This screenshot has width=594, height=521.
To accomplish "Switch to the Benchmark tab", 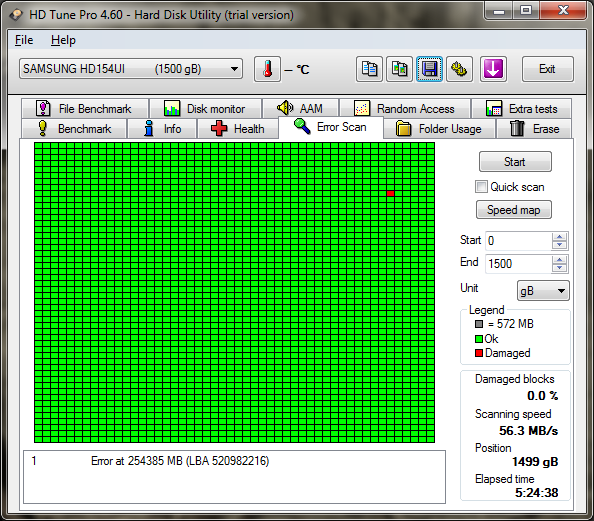I will (x=75, y=128).
